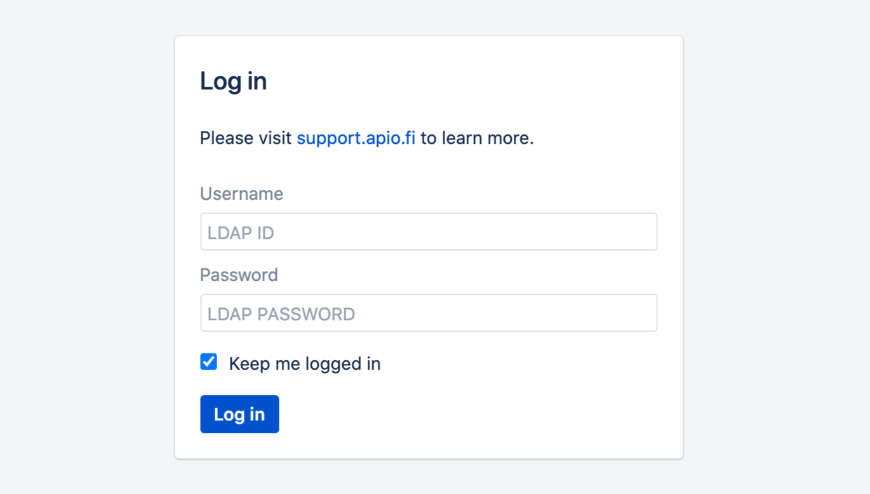Click the "Keep me logged in" label text
This screenshot has height=494, width=870.
click(304, 364)
